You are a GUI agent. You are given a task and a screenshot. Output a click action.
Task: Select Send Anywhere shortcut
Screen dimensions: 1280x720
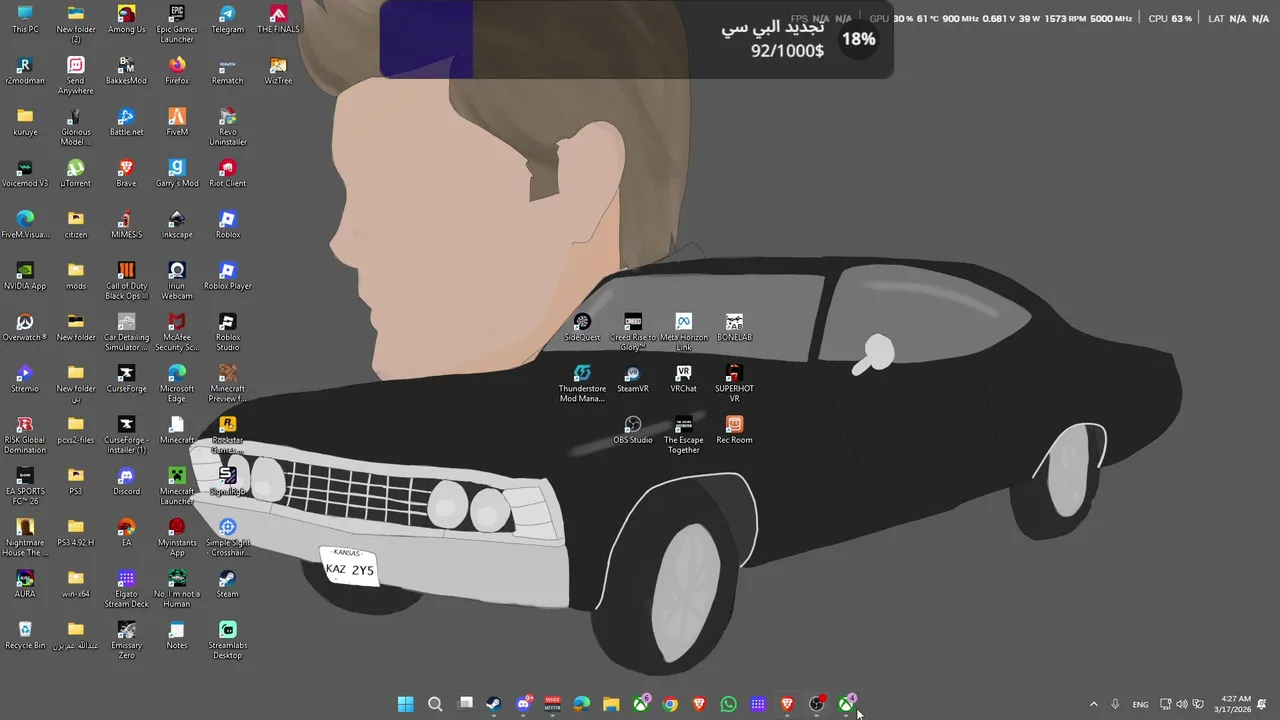(x=76, y=75)
